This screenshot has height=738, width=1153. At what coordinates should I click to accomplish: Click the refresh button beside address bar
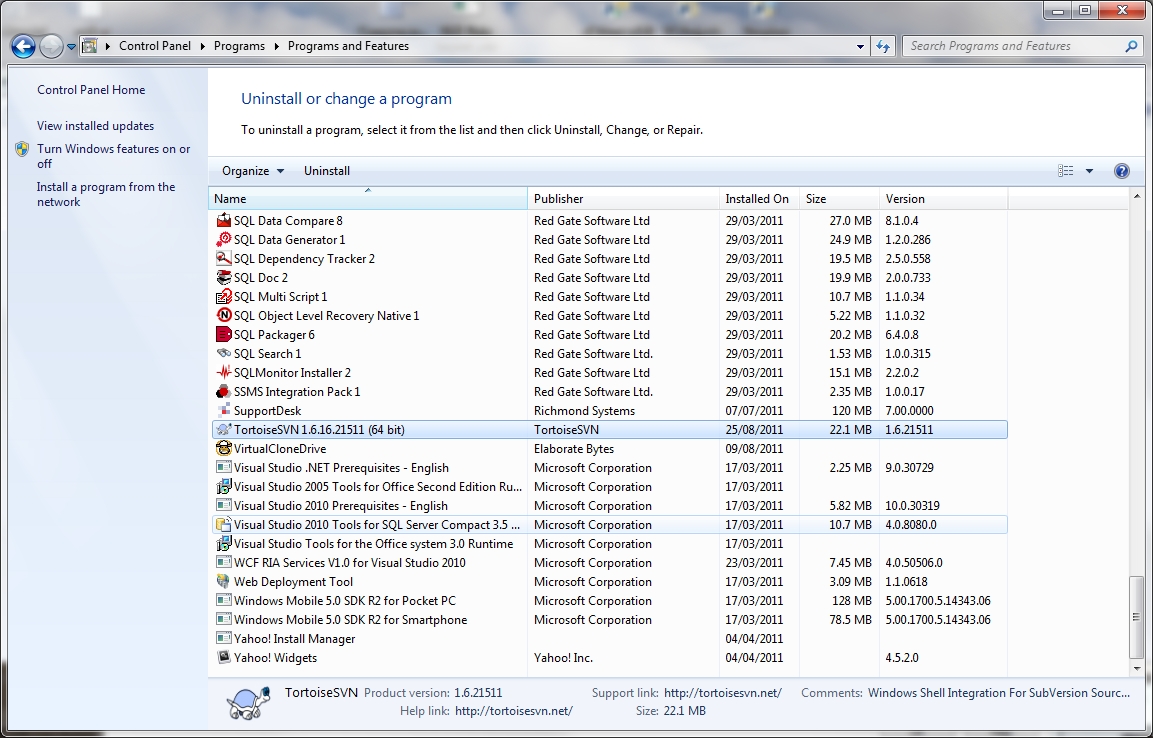point(882,46)
